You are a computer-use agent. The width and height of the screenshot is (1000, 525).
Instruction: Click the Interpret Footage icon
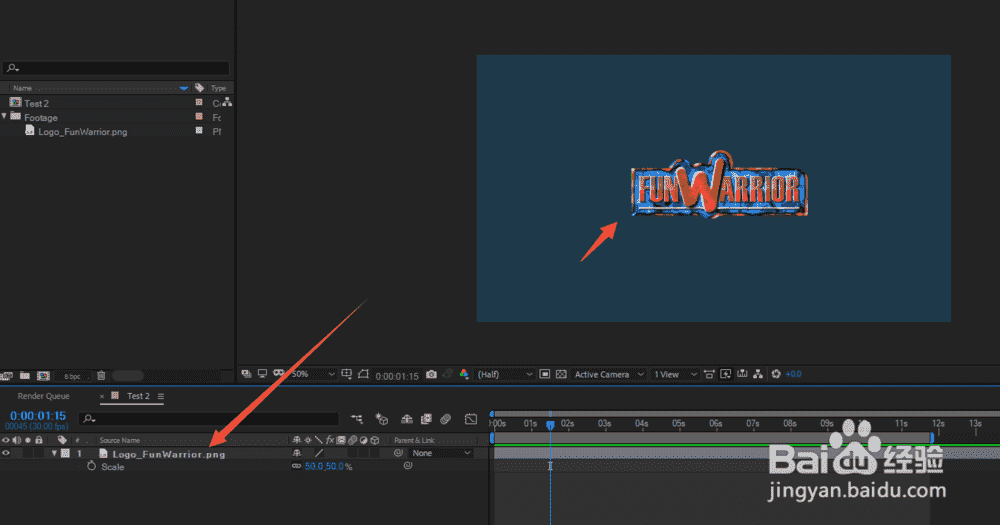pyautogui.click(x=6, y=376)
